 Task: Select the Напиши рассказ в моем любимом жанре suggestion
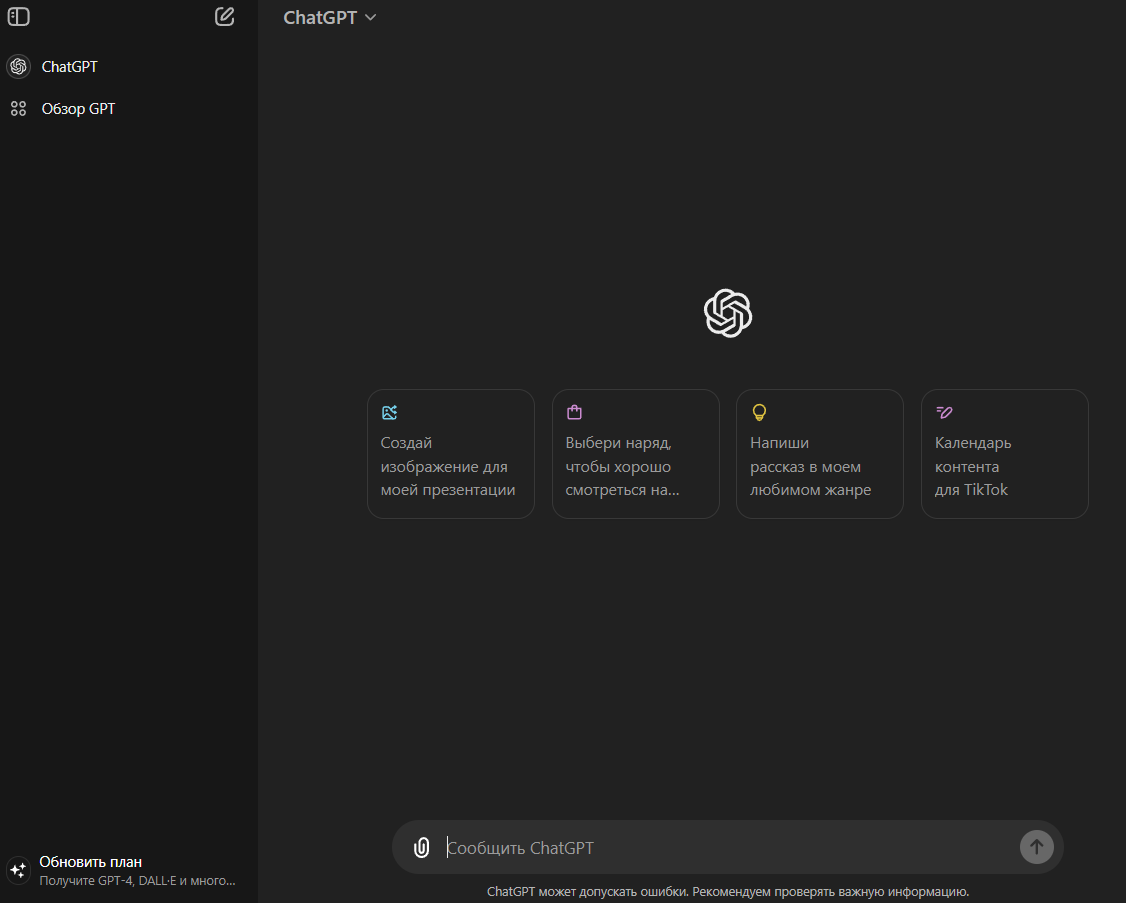tap(820, 454)
